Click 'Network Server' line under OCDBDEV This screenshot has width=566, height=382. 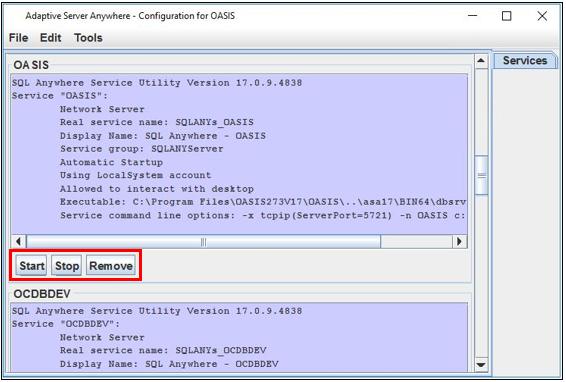(x=102, y=337)
